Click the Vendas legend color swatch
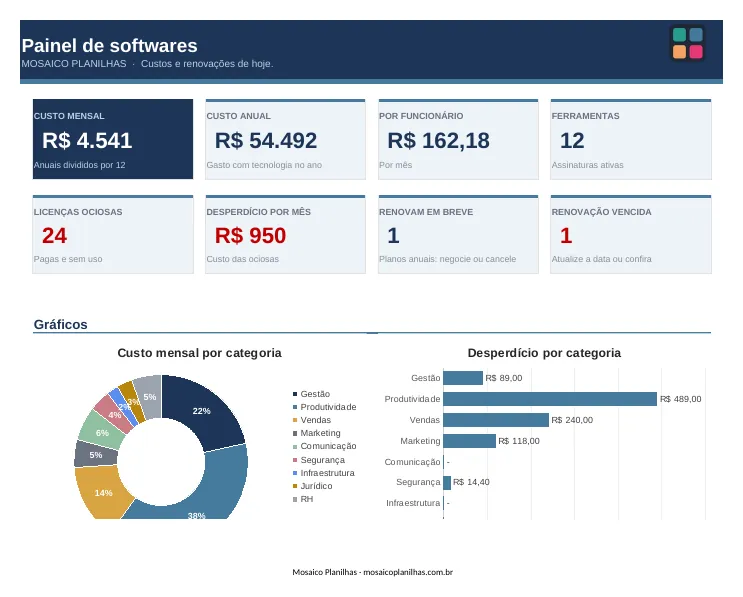 coord(295,420)
